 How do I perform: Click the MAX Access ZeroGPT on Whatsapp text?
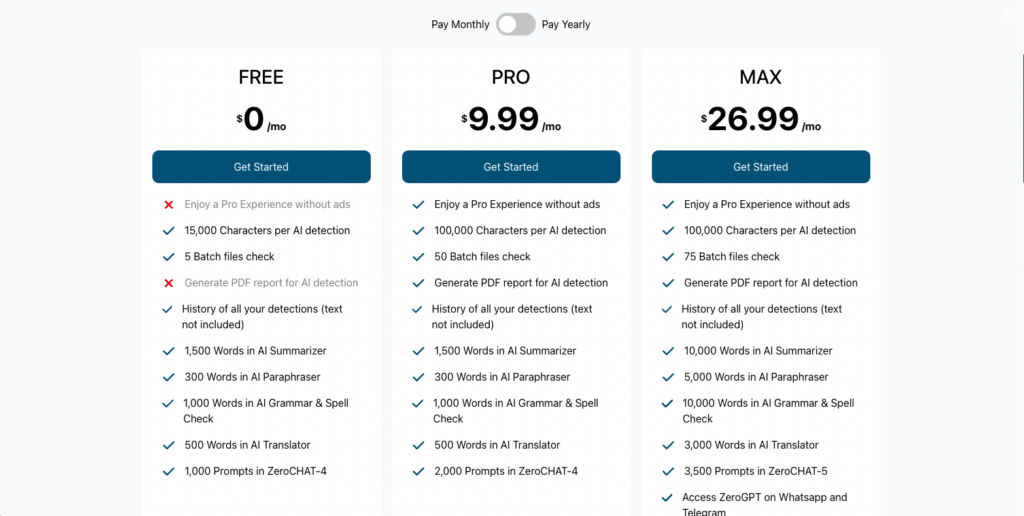coord(765,497)
